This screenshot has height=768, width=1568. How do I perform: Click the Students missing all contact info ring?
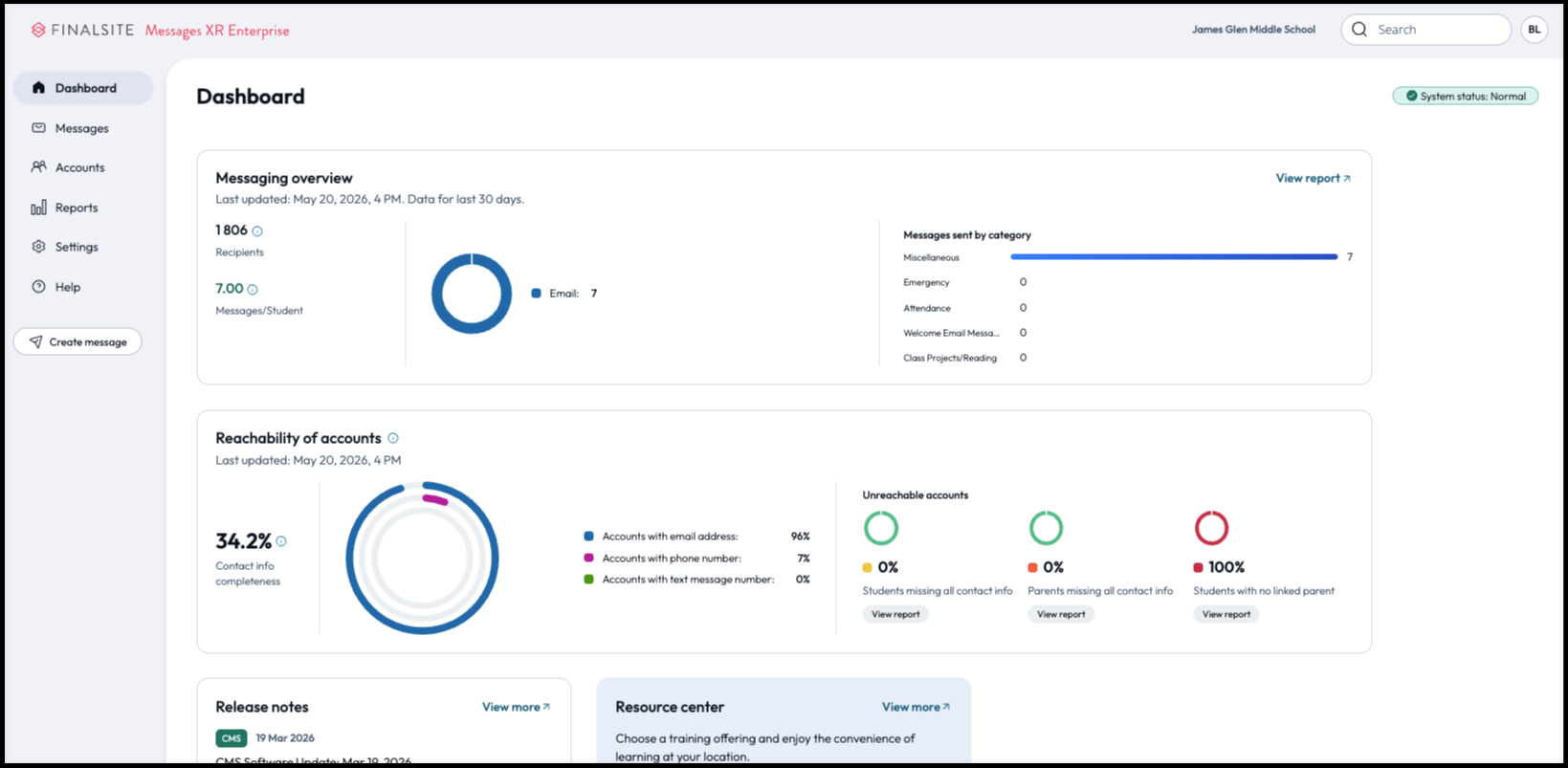tap(881, 528)
